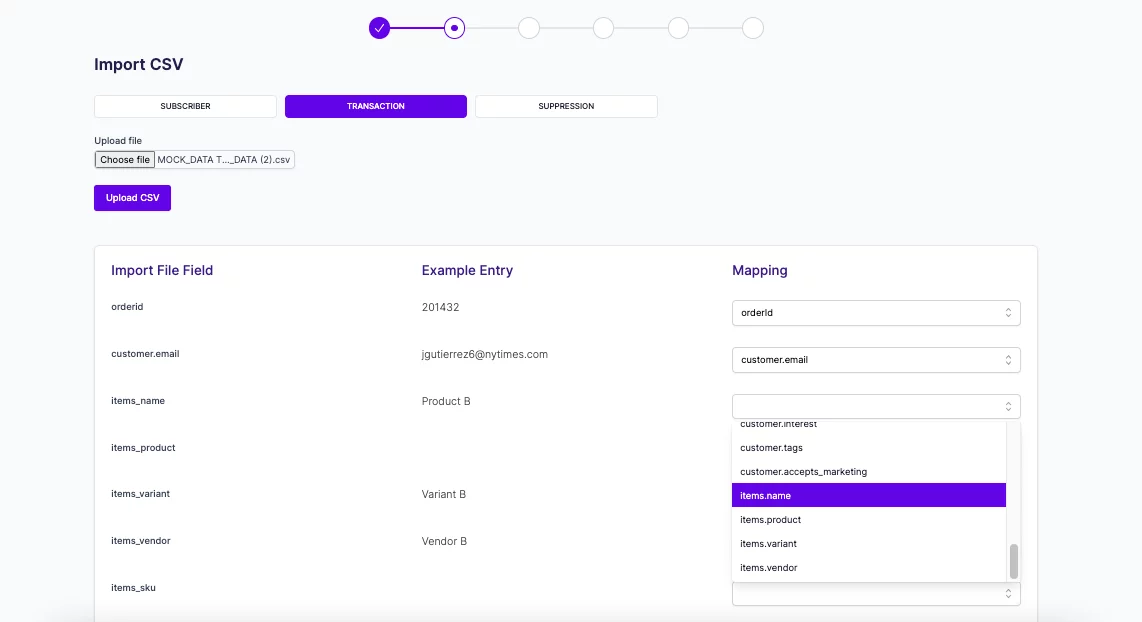Select the fourth progress step circle
This screenshot has height=622, width=1142.
click(x=603, y=28)
